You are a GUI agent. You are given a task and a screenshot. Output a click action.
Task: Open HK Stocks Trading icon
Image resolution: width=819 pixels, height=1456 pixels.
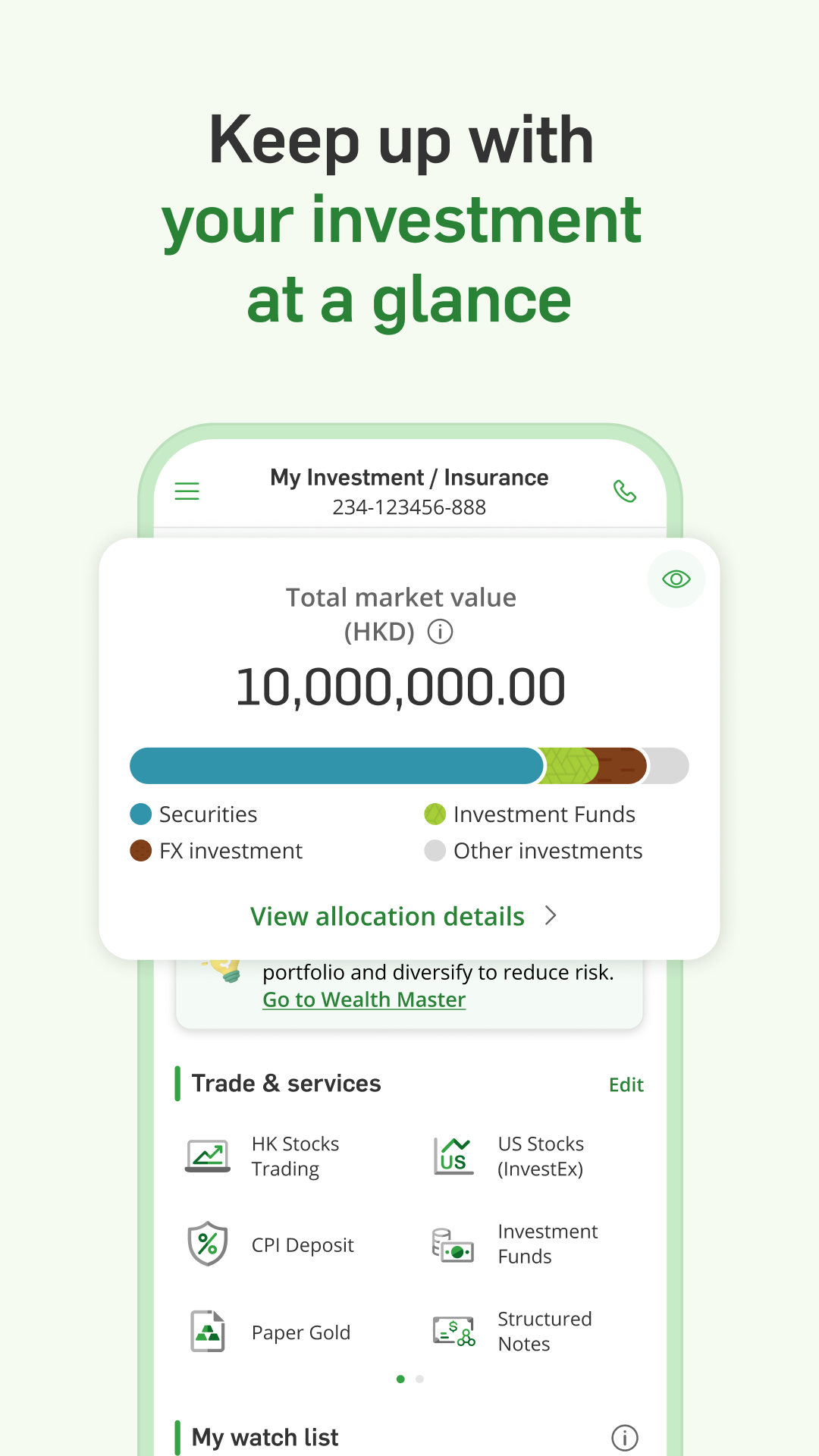pos(208,1156)
